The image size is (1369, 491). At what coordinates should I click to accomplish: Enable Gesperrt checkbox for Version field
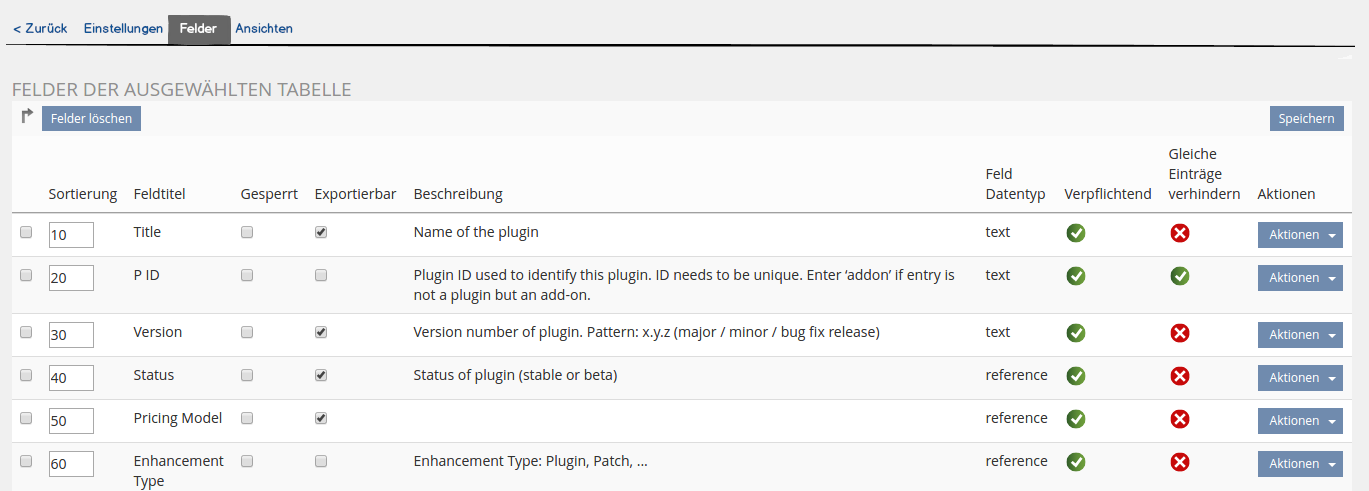(x=247, y=332)
